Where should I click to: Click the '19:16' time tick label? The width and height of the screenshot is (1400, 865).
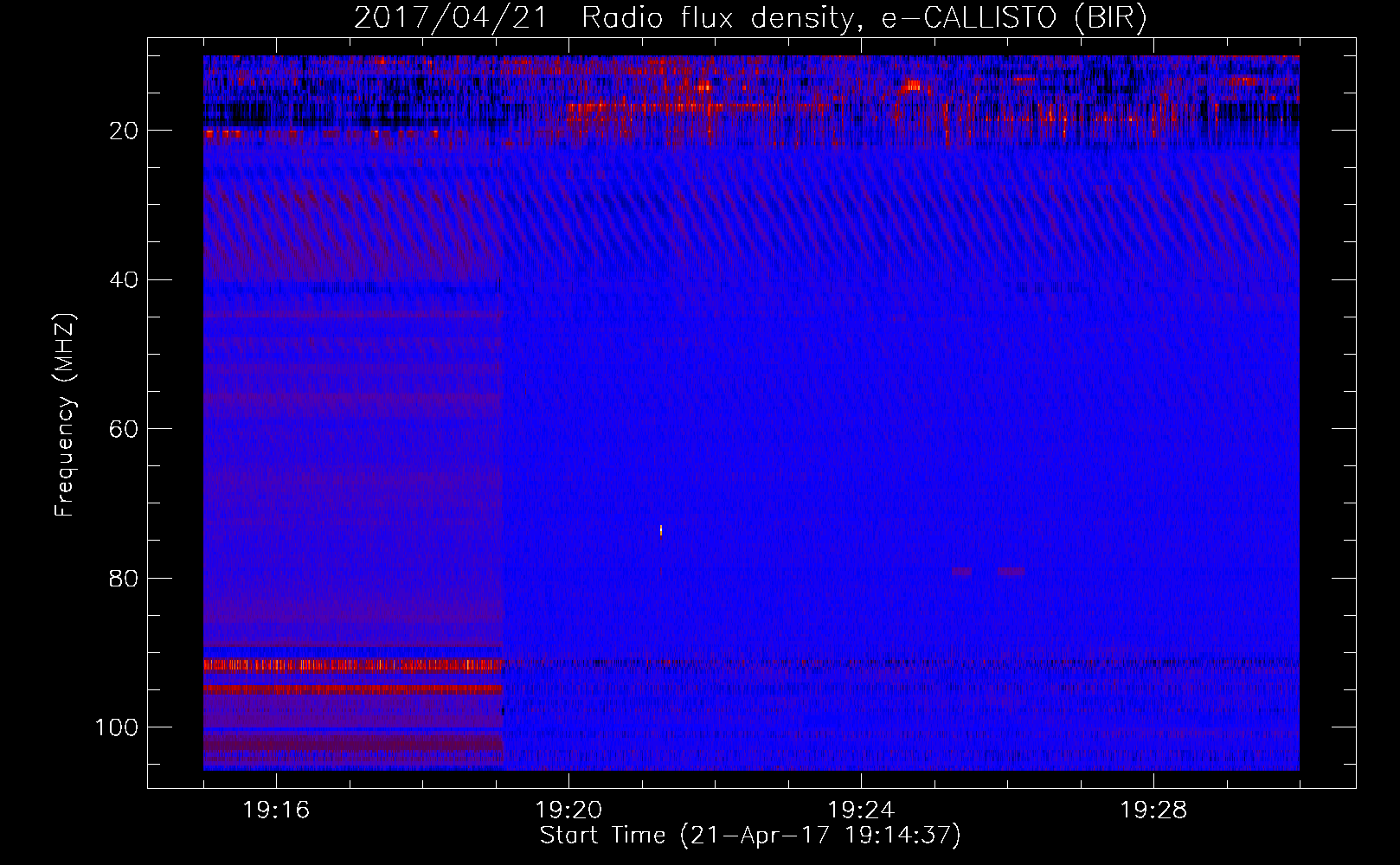coord(276,811)
